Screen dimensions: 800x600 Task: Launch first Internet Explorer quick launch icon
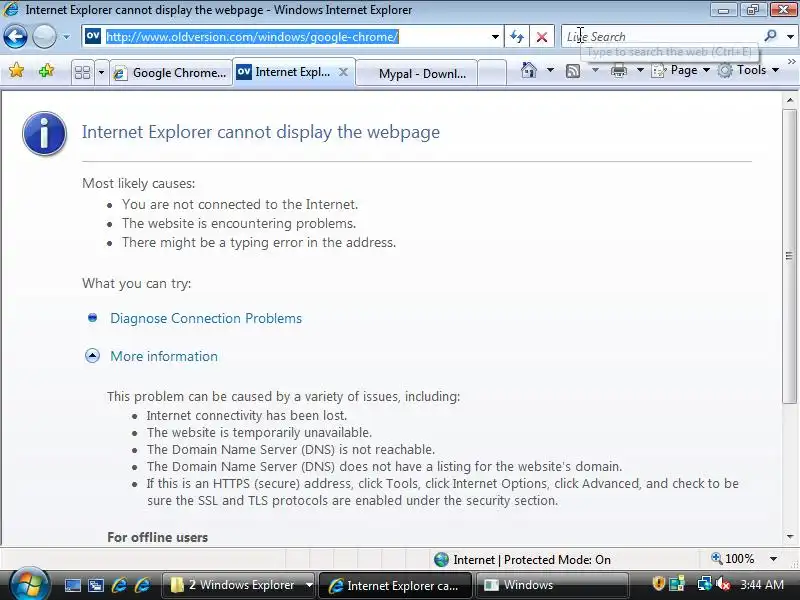point(119,585)
